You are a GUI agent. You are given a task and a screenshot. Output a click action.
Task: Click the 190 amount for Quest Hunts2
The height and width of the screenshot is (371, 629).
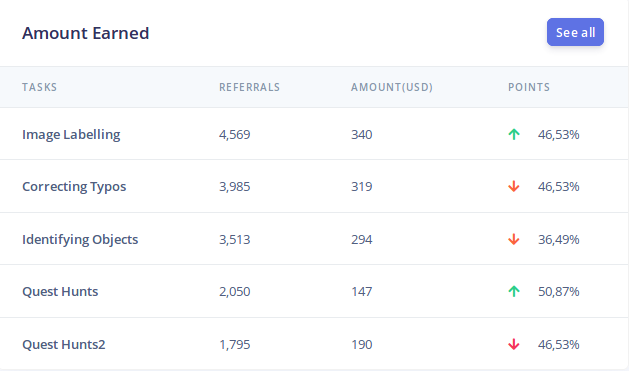point(362,345)
